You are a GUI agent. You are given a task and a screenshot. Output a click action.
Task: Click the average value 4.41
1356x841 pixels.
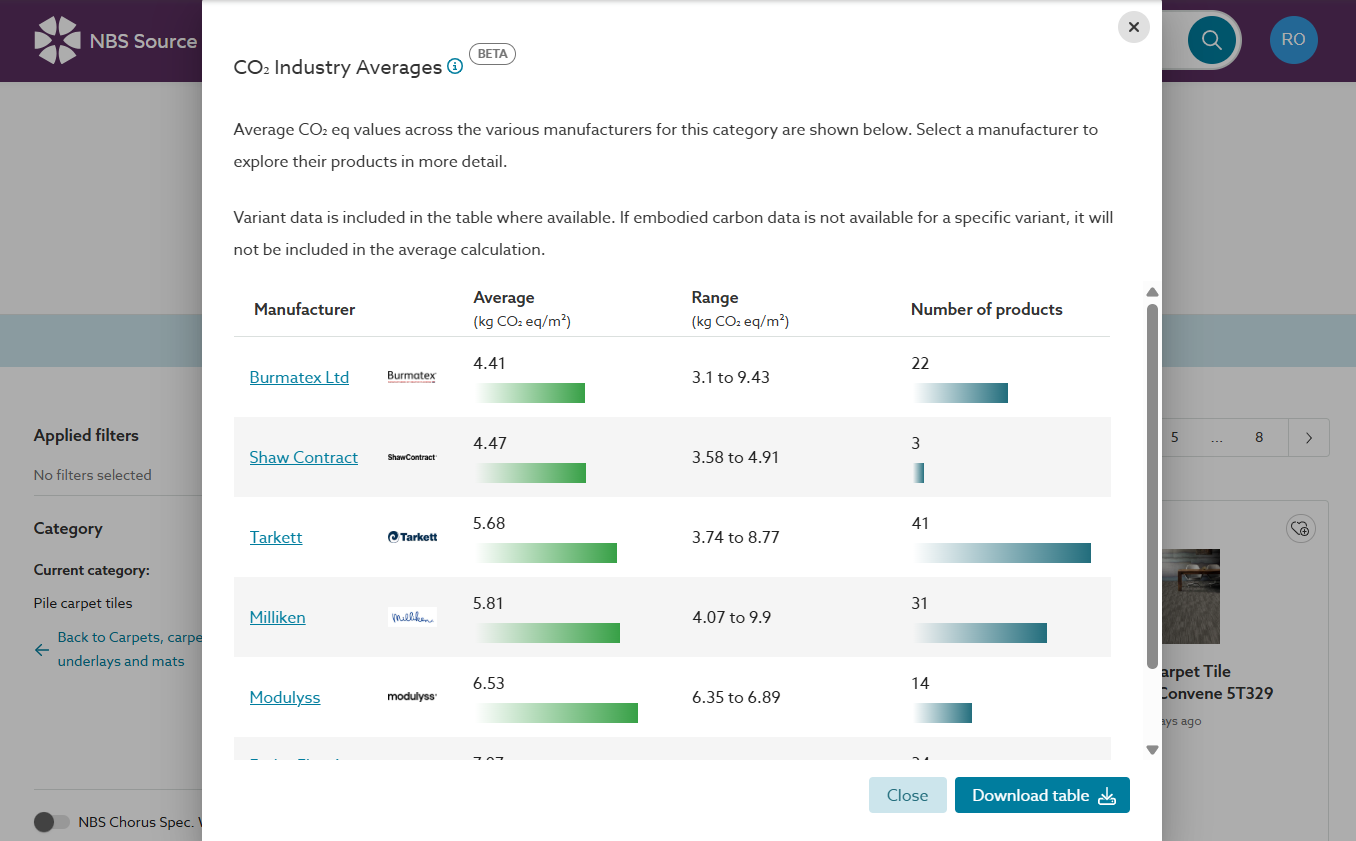[x=490, y=363]
